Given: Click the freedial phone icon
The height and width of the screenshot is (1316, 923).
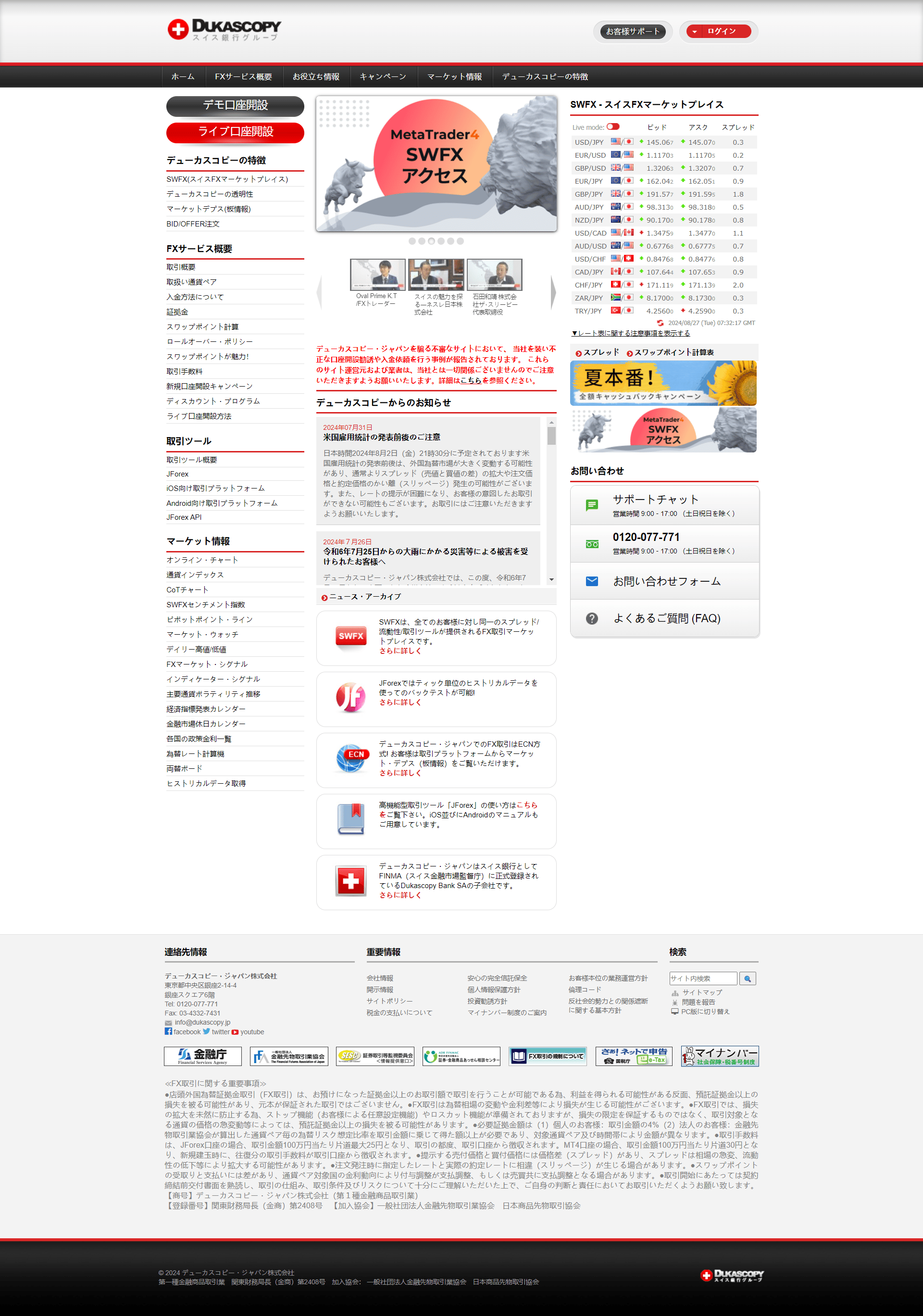Looking at the screenshot, I should pyautogui.click(x=592, y=544).
